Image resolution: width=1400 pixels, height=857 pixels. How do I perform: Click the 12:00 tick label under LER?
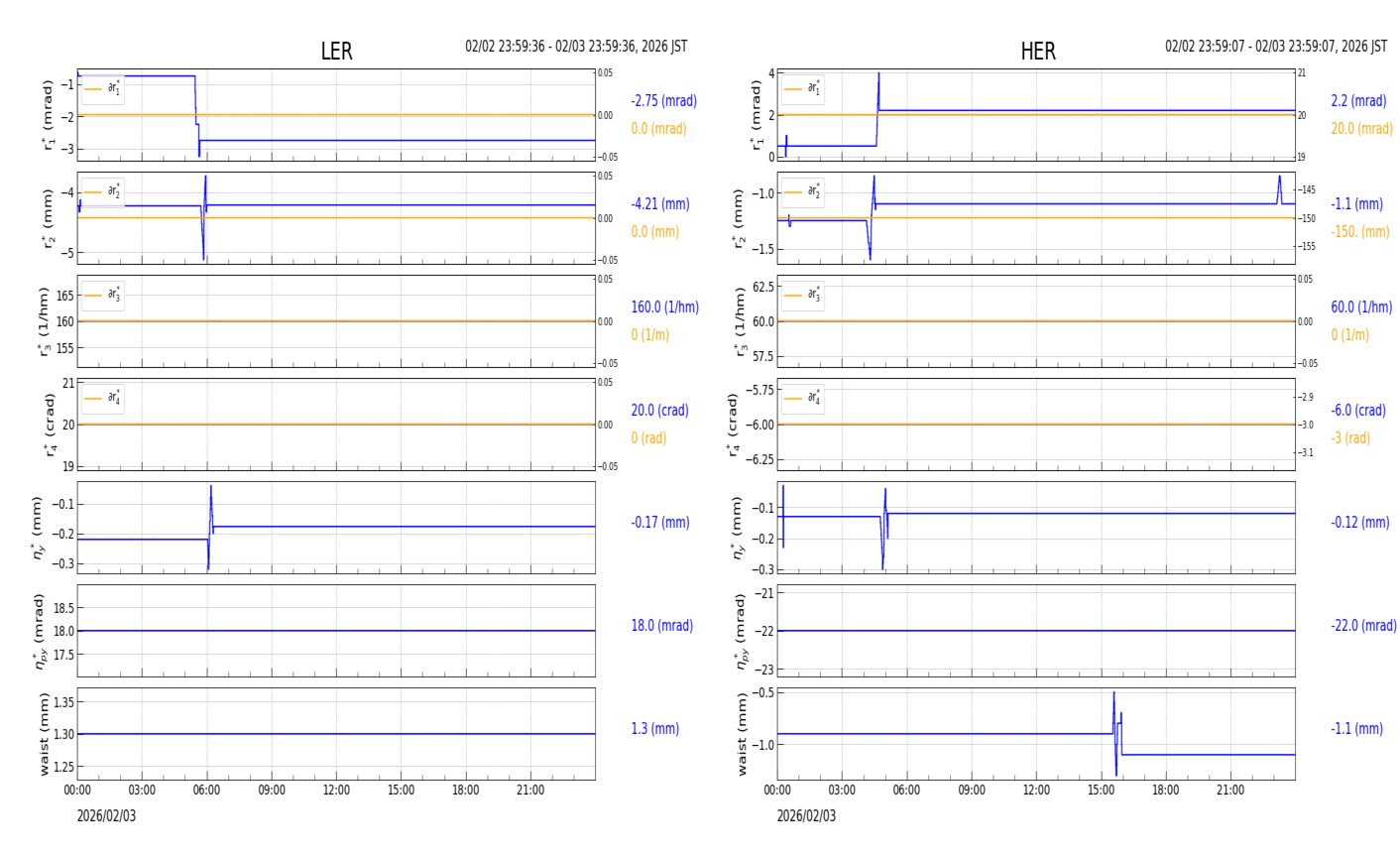[336, 791]
